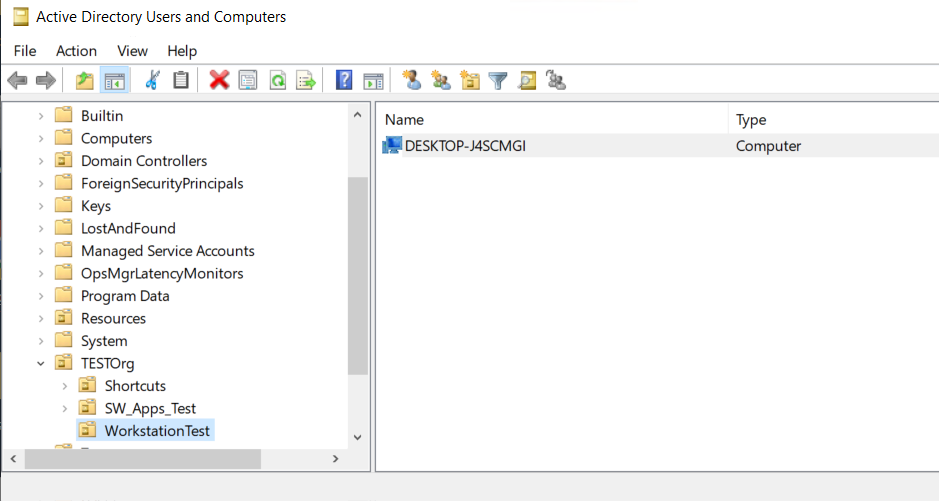Click the Back arrow in toolbar
Image resolution: width=939 pixels, height=501 pixels.
pos(17,80)
